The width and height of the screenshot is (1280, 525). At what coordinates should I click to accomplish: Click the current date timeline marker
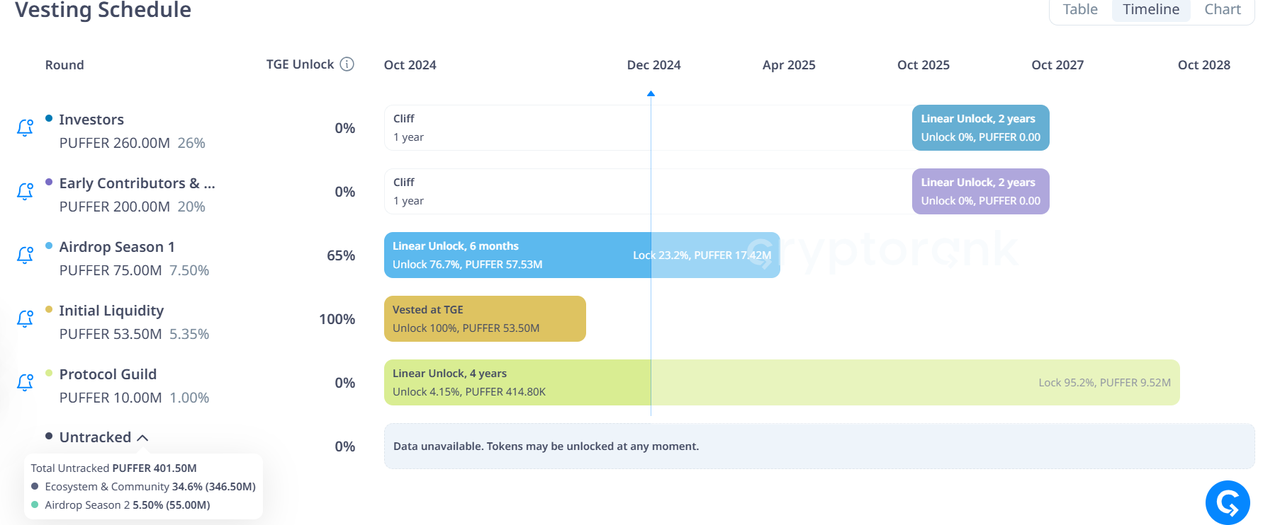(x=651, y=93)
